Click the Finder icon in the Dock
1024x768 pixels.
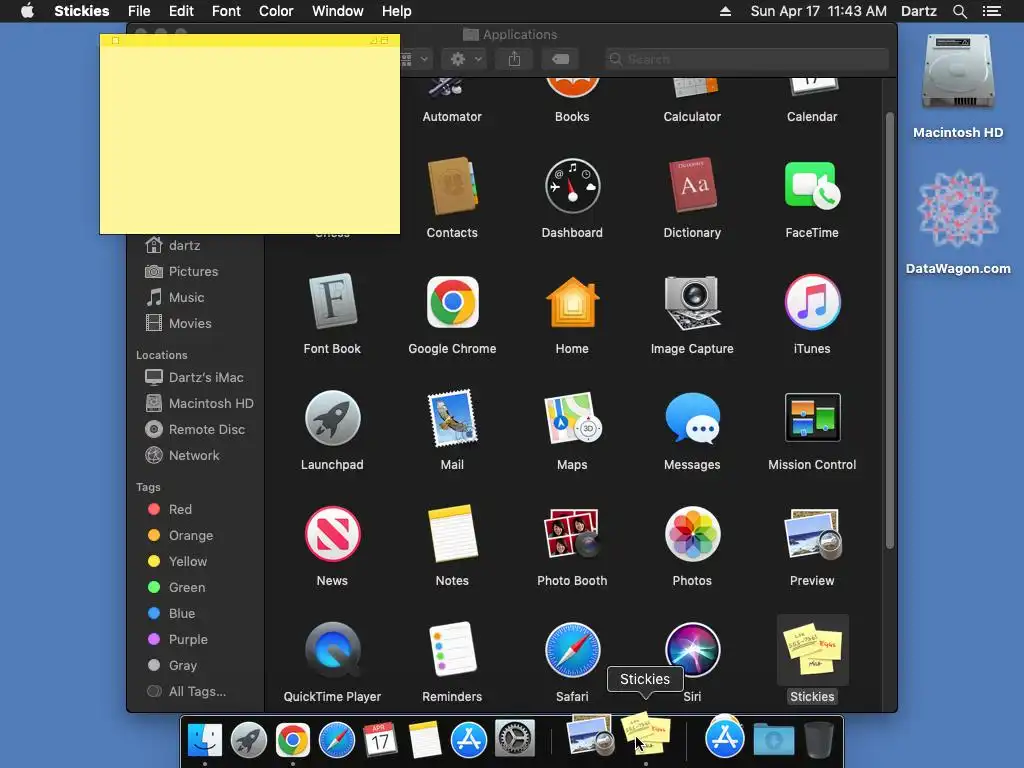pos(205,740)
